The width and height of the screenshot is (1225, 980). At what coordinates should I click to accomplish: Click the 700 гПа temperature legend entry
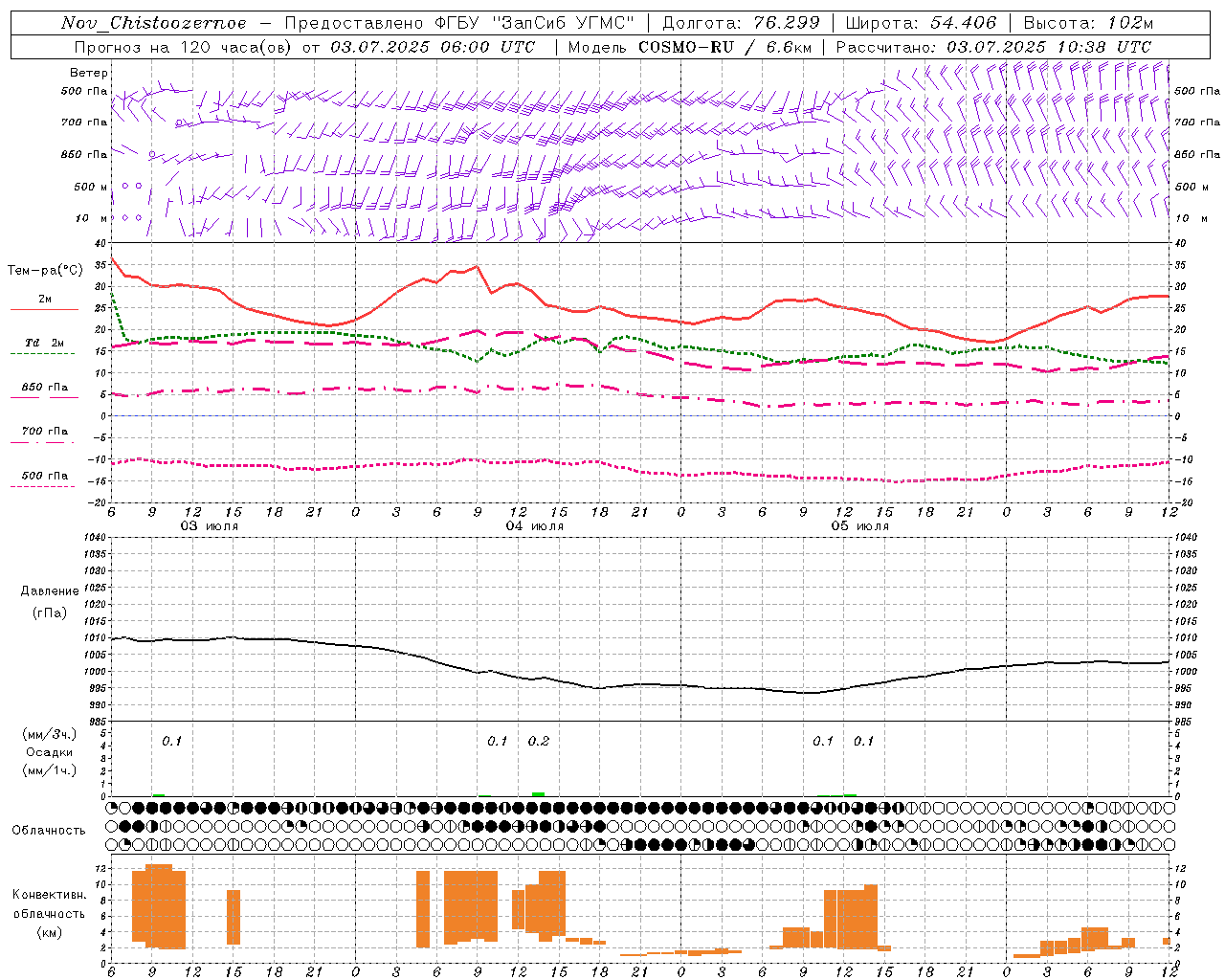point(44,431)
